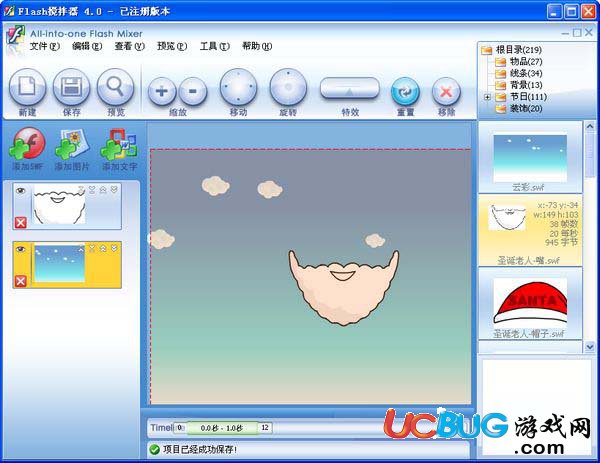Pick the 圣诞老人-帽子.swf Santa hat thumbnail
The width and height of the screenshot is (600, 463).
(x=530, y=302)
